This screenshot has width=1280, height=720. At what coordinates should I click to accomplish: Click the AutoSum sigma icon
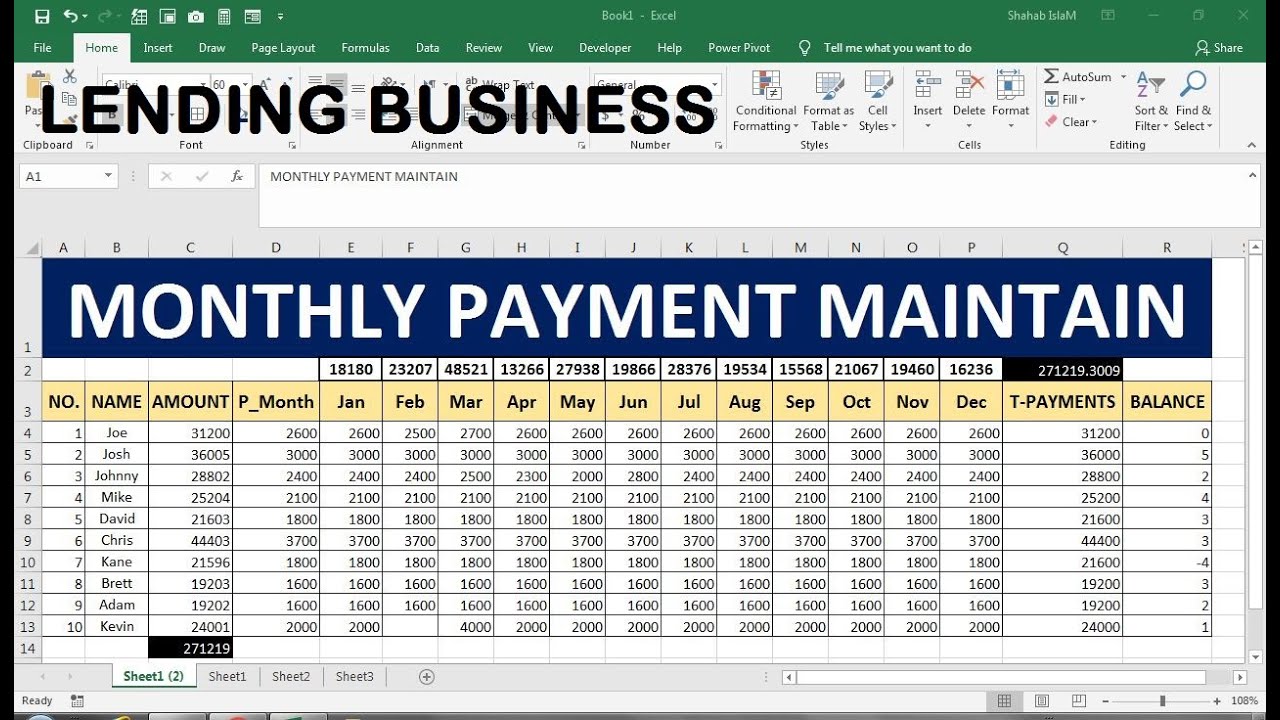click(x=1051, y=77)
